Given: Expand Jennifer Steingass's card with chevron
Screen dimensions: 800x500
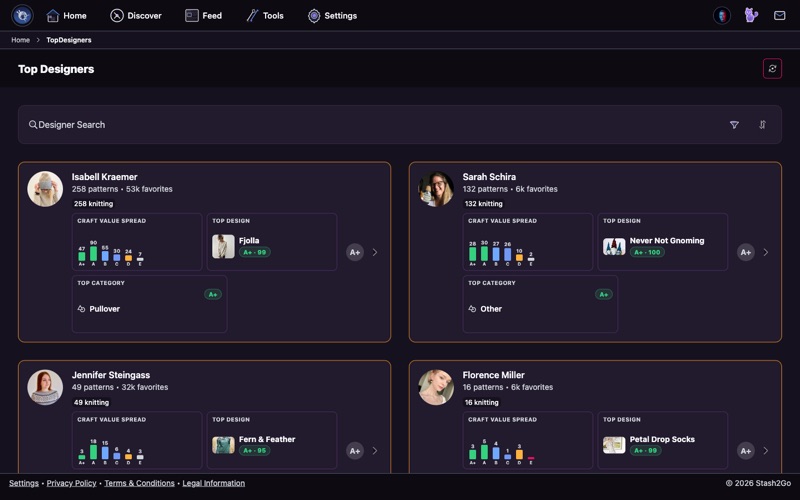Looking at the screenshot, I should 375,451.
